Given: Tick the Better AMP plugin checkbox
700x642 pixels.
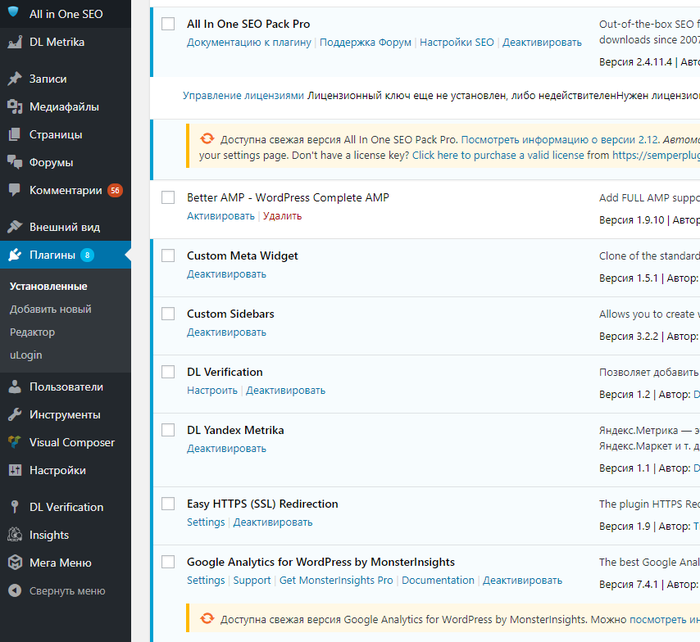Looking at the screenshot, I should coord(168,198).
